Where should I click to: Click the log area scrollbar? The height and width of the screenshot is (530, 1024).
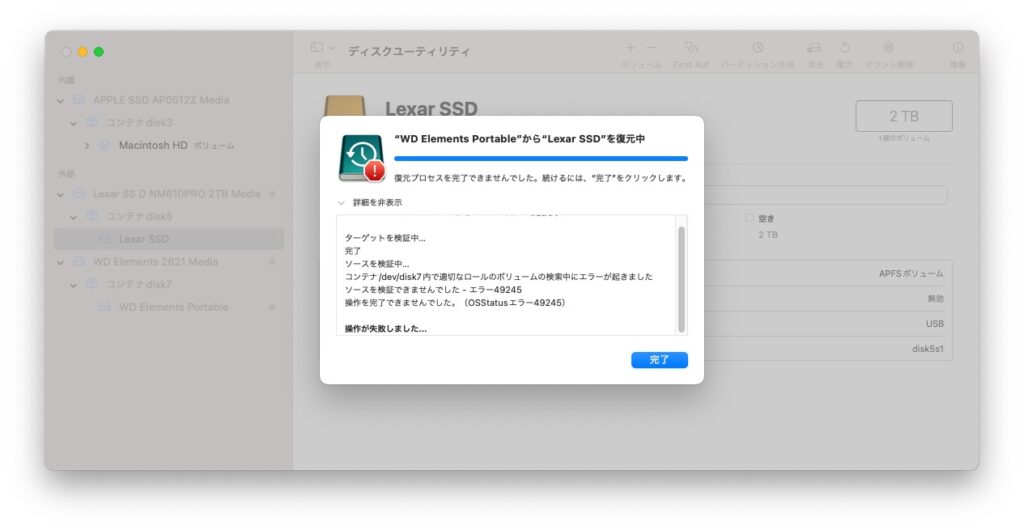682,279
